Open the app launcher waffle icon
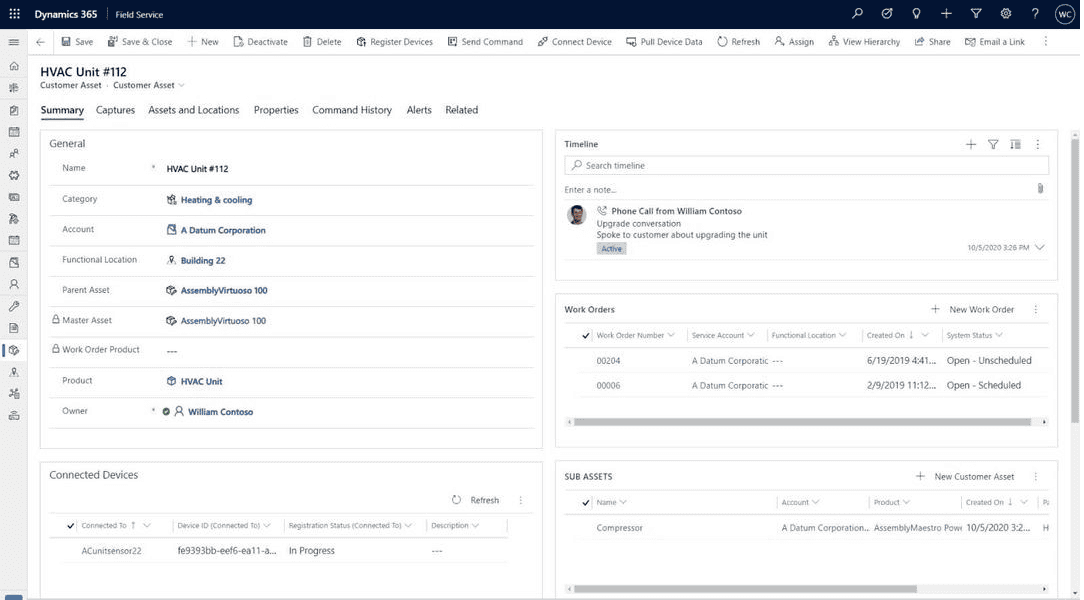Image resolution: width=1084 pixels, height=600 pixels. (14, 14)
